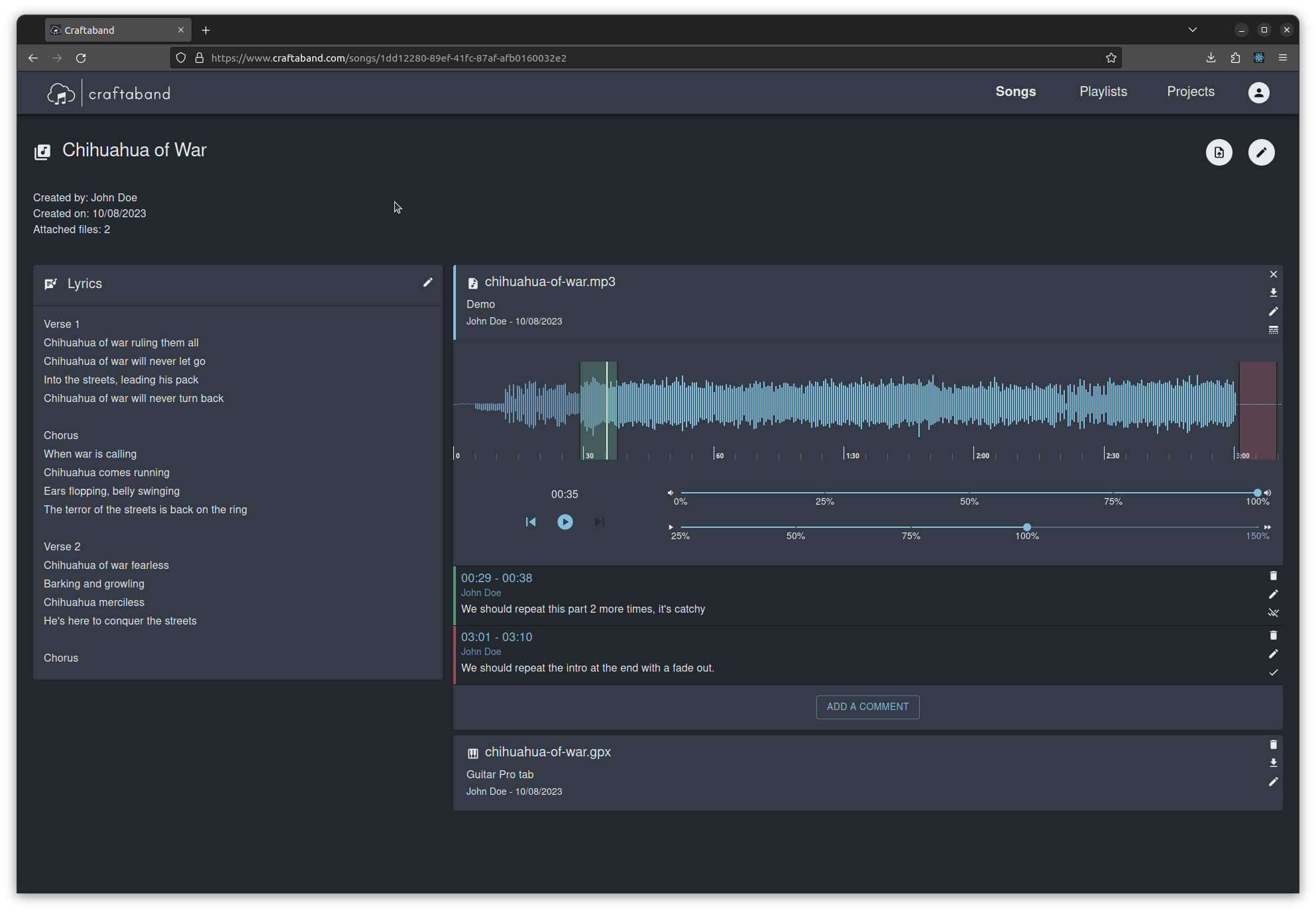The width and height of the screenshot is (1316, 912).
Task: Click the red end region on waveform
Action: point(1258,411)
